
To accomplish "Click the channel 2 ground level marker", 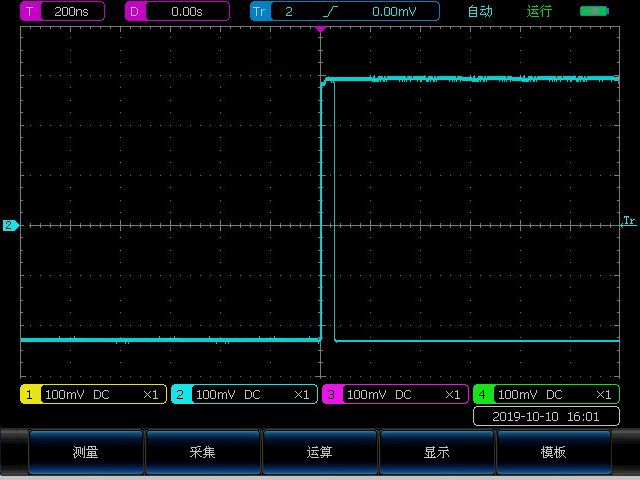I will coord(10,226).
